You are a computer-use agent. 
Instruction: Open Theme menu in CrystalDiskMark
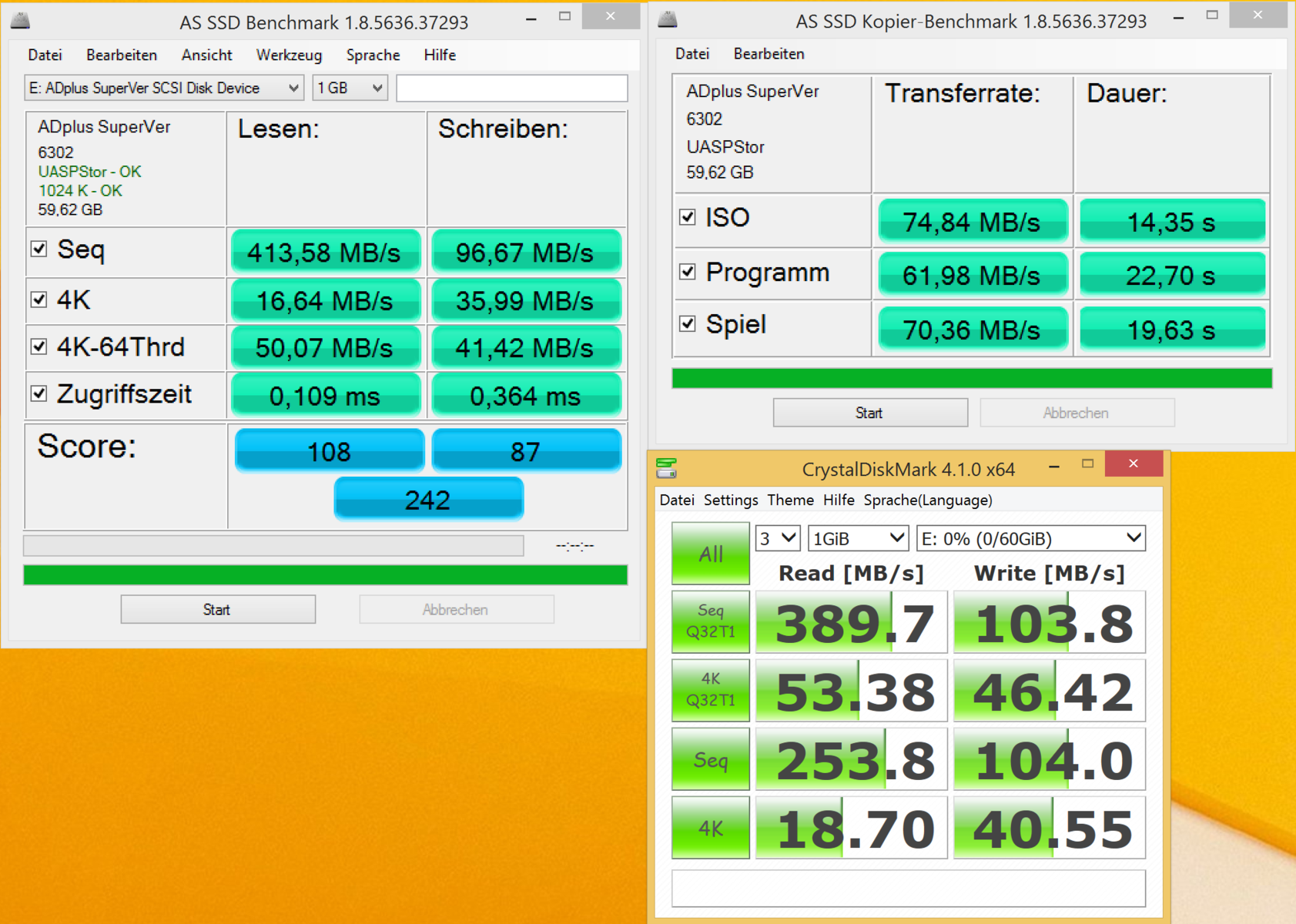[790, 500]
